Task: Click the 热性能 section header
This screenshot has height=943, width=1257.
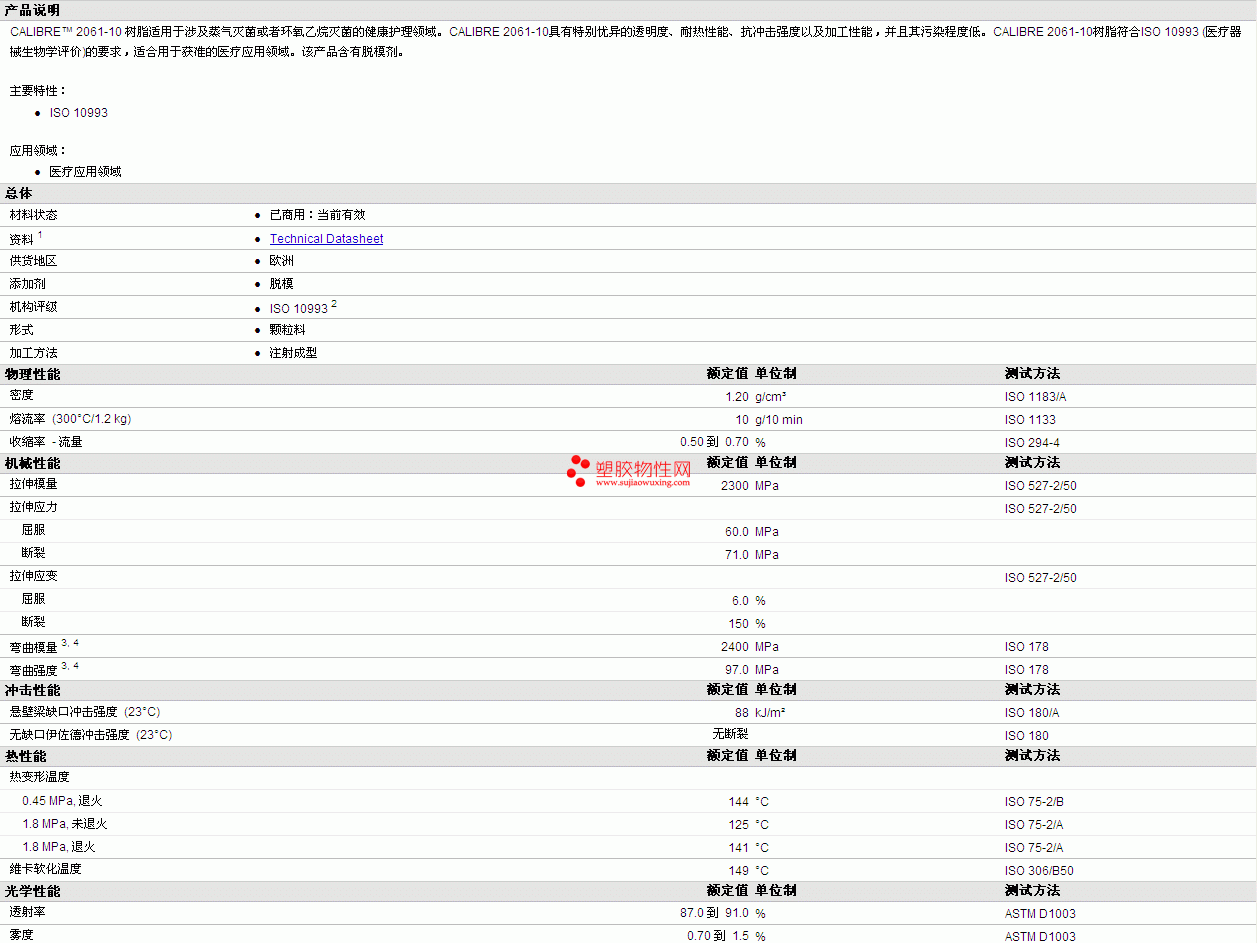Action: (26, 757)
